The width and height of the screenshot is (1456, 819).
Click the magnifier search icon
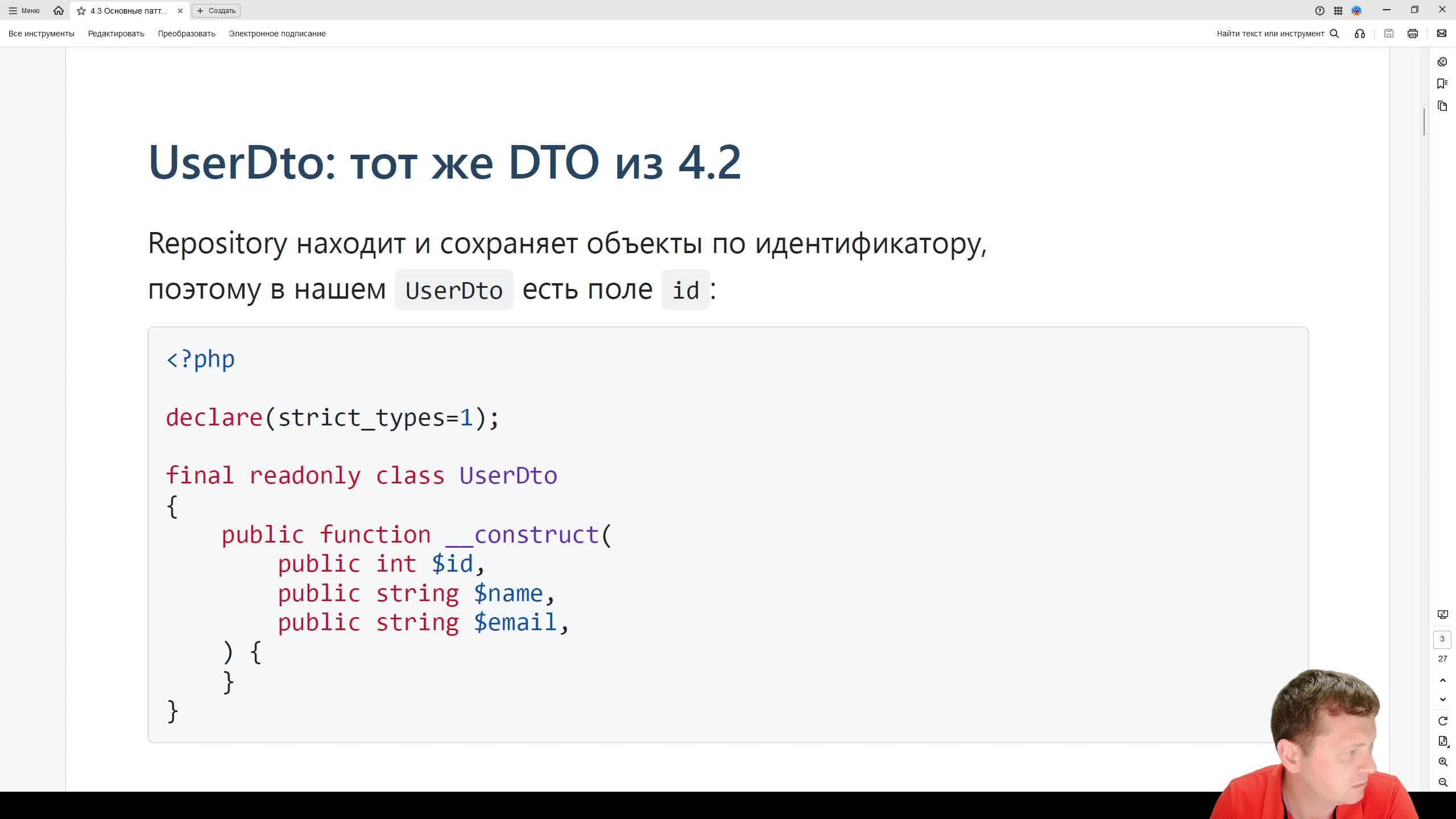(1334, 34)
